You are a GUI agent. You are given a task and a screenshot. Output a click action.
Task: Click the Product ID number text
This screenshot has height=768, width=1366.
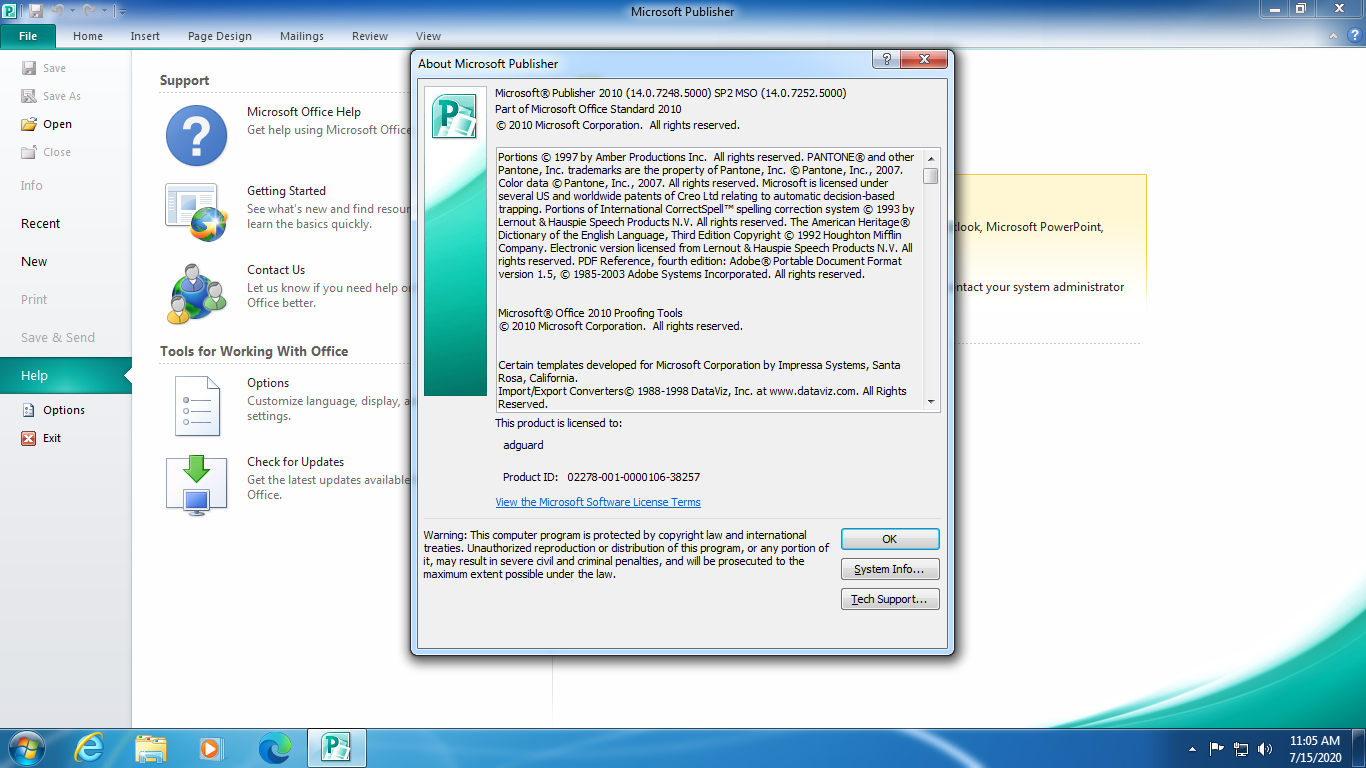(634, 477)
